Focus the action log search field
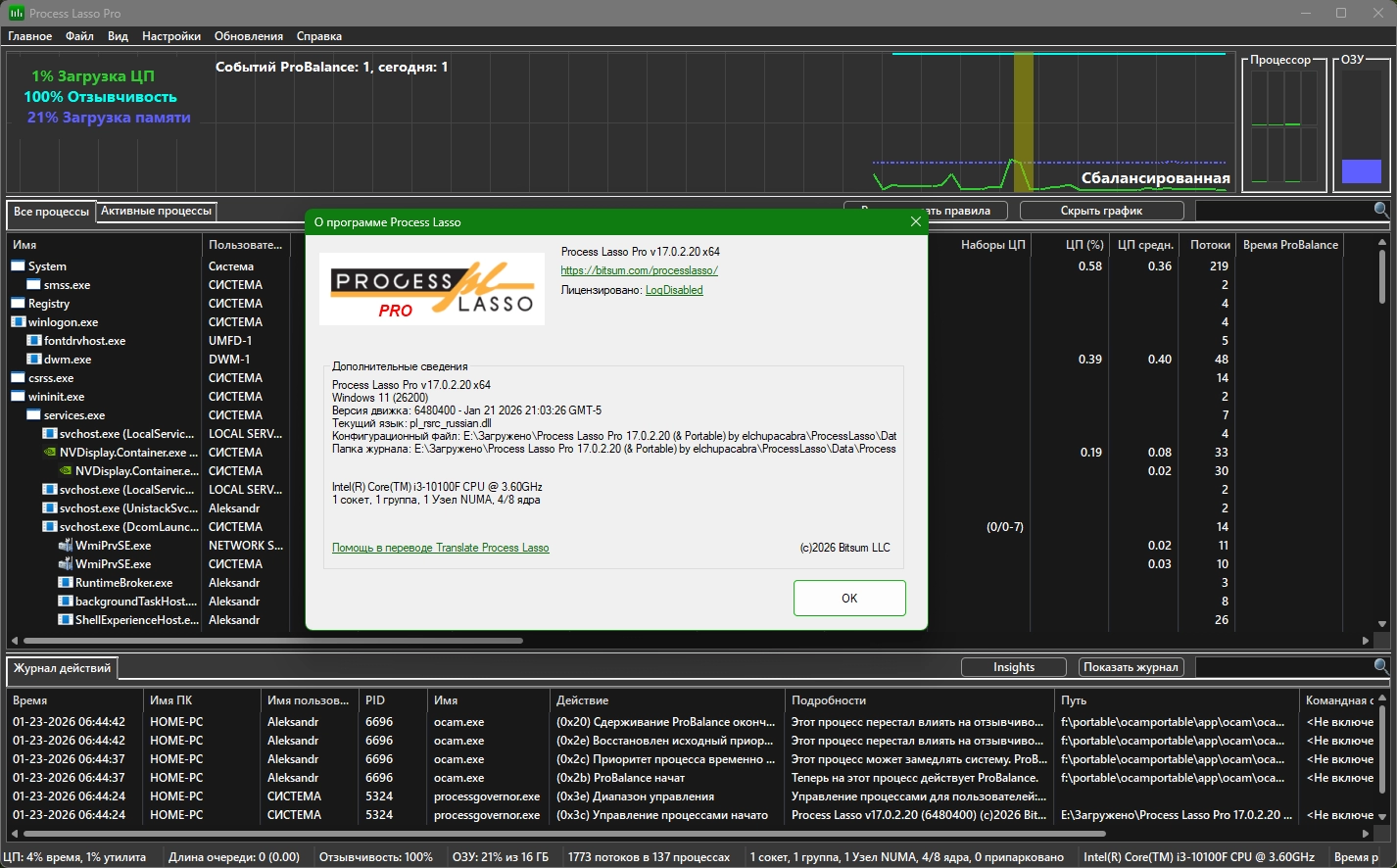1397x868 pixels. point(1283,667)
